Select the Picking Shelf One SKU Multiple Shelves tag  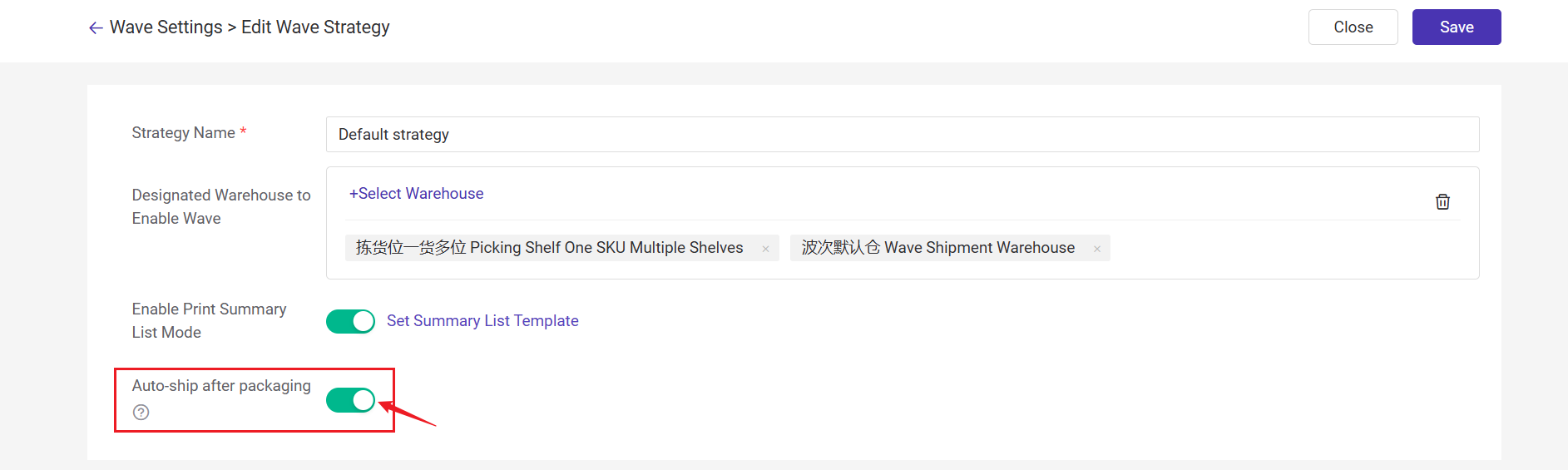coord(549,248)
